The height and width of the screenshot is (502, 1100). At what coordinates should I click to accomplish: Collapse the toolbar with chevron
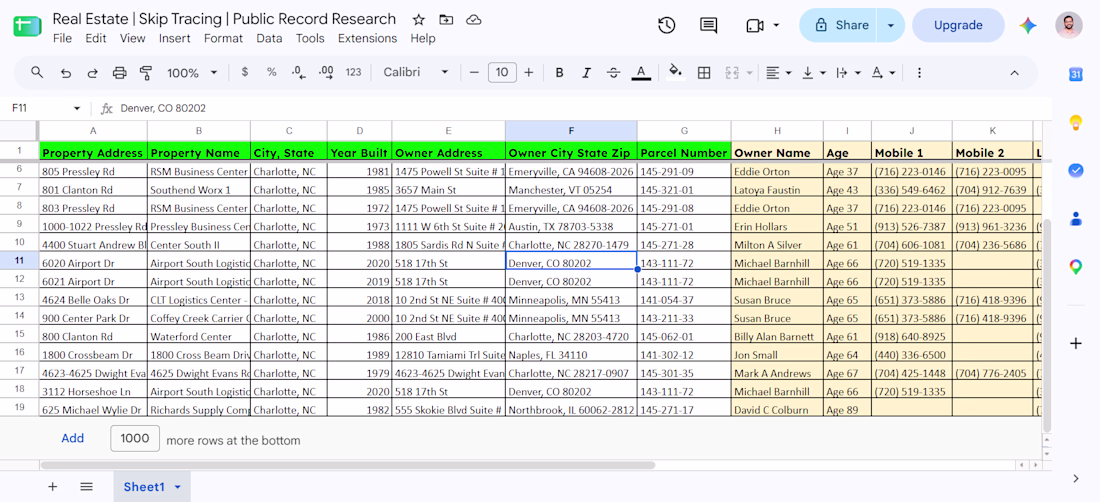pyautogui.click(x=1014, y=72)
